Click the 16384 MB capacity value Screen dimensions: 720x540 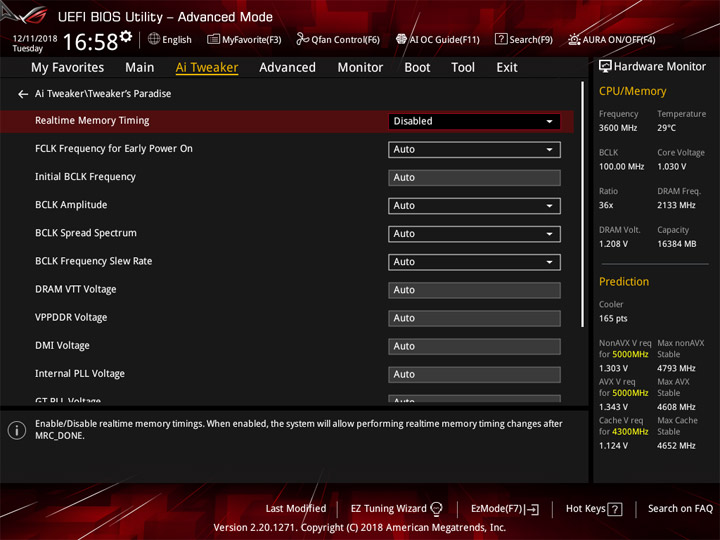(676, 244)
